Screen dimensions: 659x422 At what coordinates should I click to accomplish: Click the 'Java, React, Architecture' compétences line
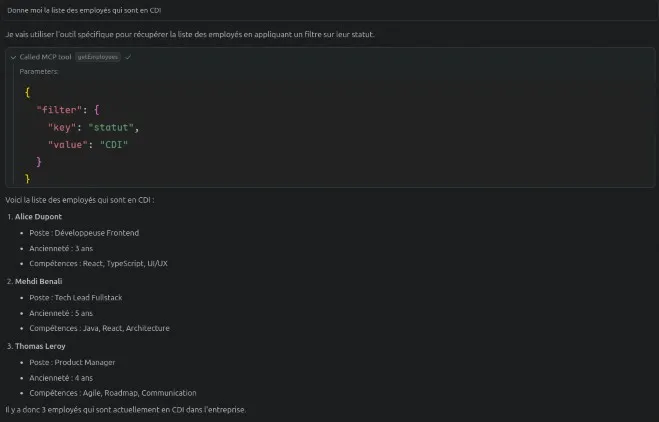tap(99, 328)
